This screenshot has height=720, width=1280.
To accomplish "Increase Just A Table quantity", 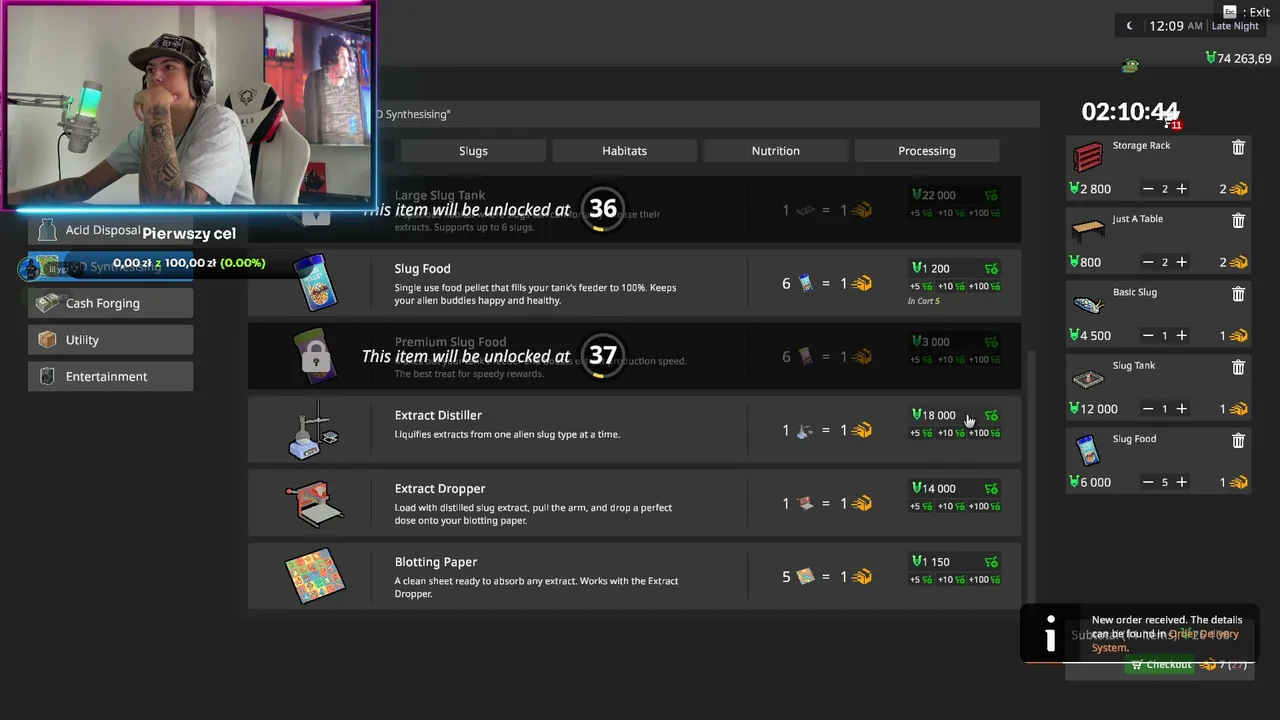I will click(1181, 262).
